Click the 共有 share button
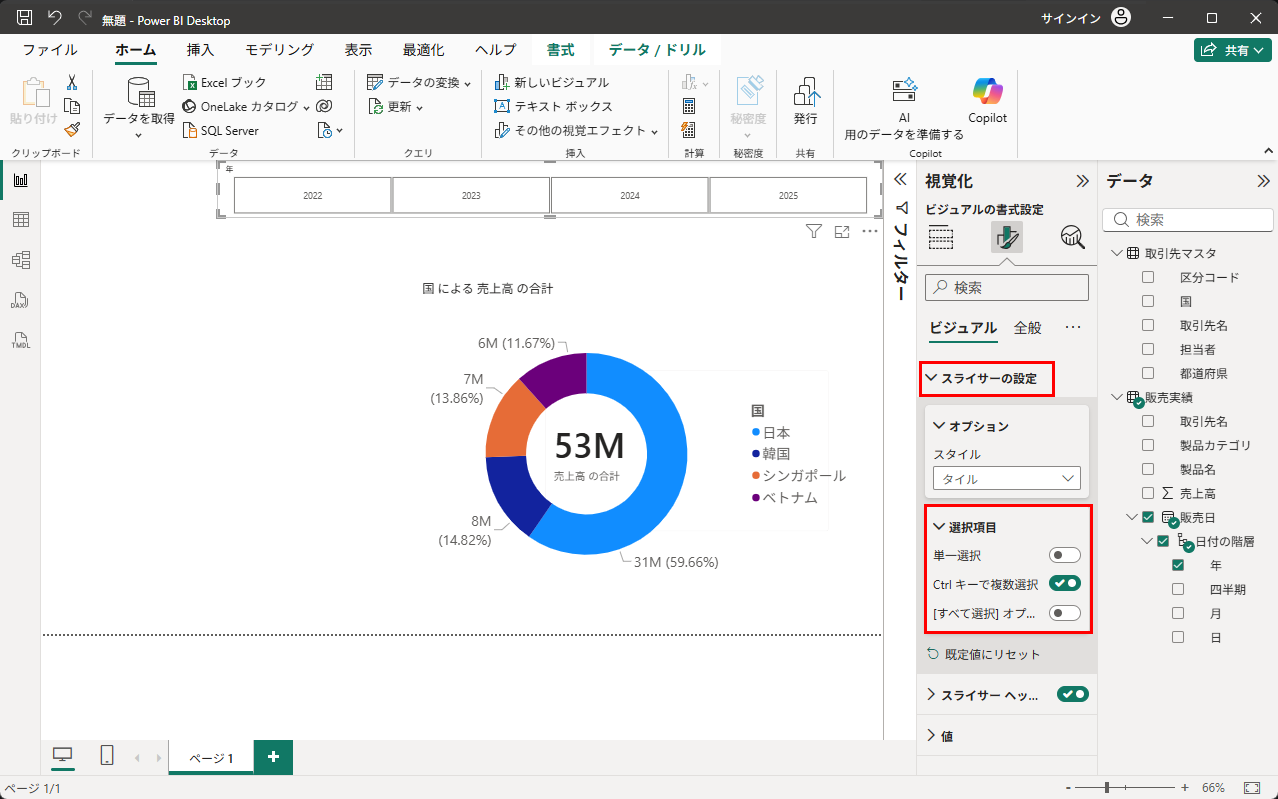1278x799 pixels. pyautogui.click(x=1233, y=50)
